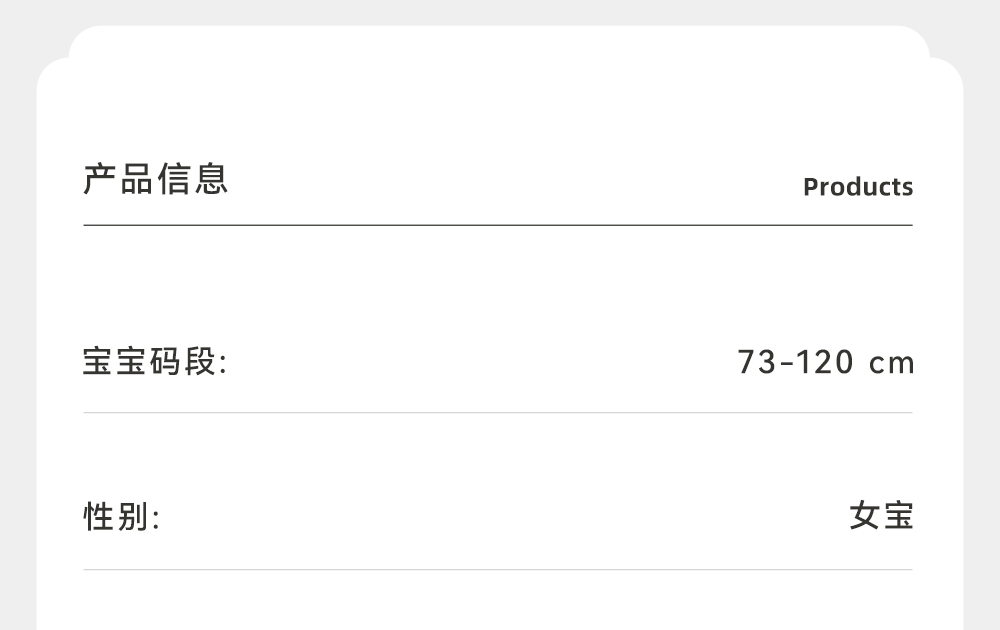Click the dark divider under 产品信息
Image resolution: width=1000 pixels, height=630 pixels.
tap(498, 225)
